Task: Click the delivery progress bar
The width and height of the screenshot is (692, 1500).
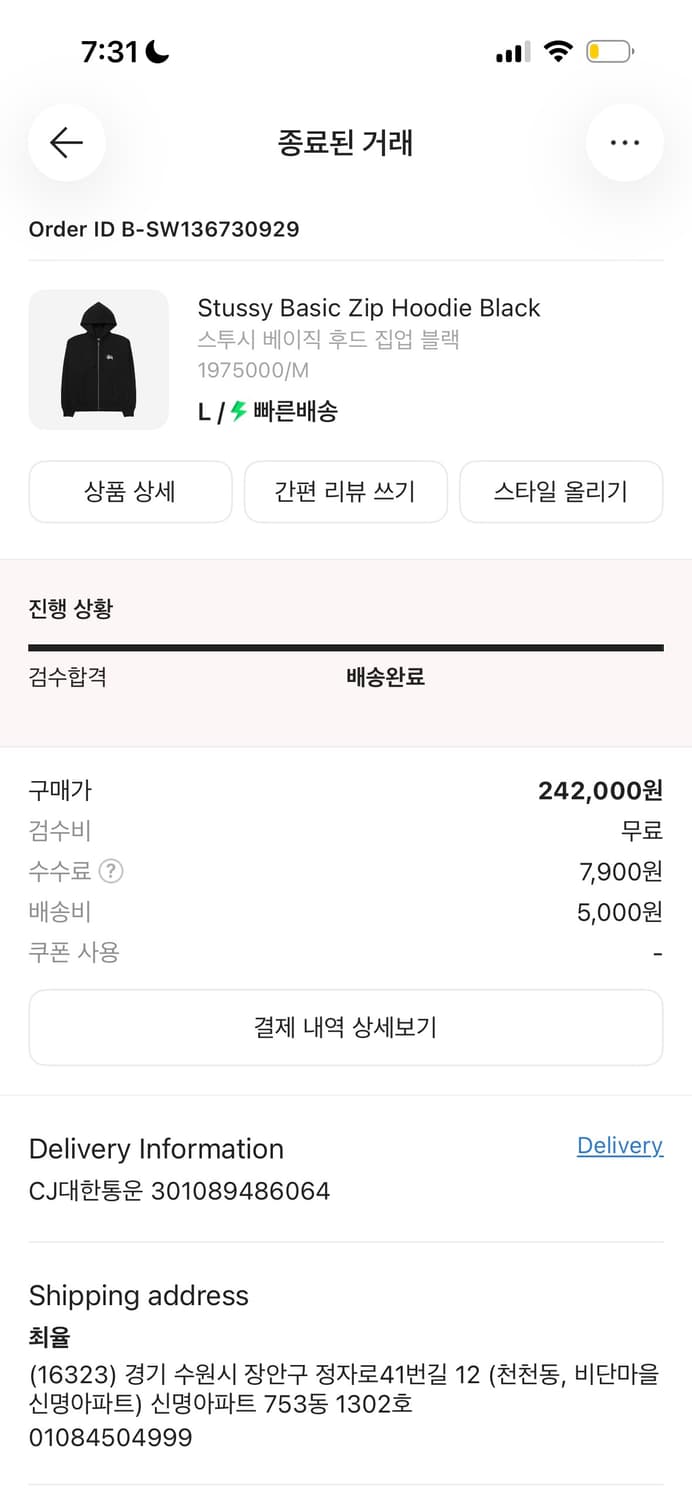Action: [345, 647]
